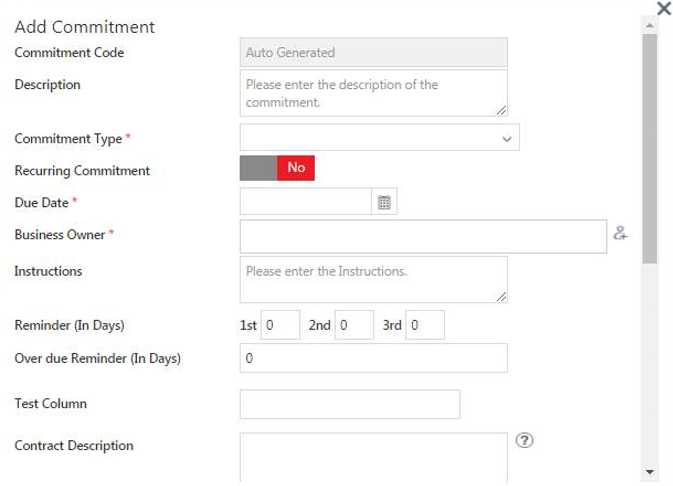673x486 pixels.
Task: Click the Description text area
Action: (373, 93)
